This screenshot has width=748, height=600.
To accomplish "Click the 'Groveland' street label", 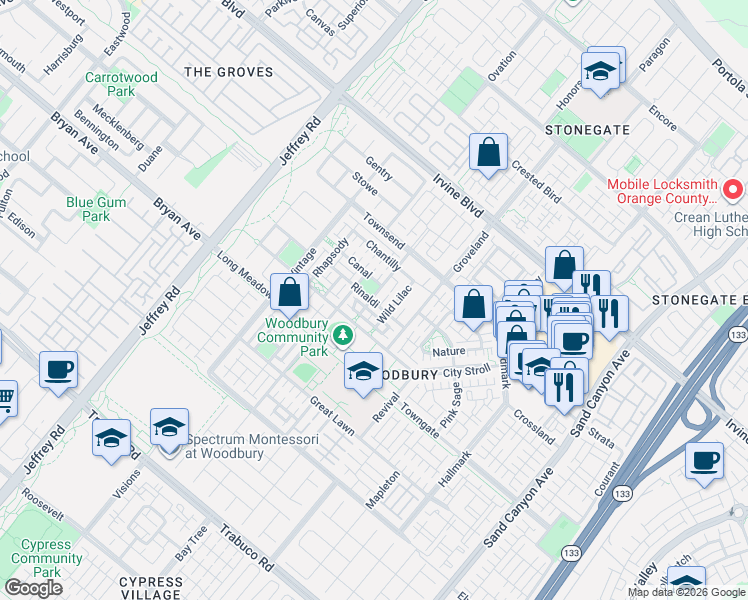I will (x=471, y=252).
